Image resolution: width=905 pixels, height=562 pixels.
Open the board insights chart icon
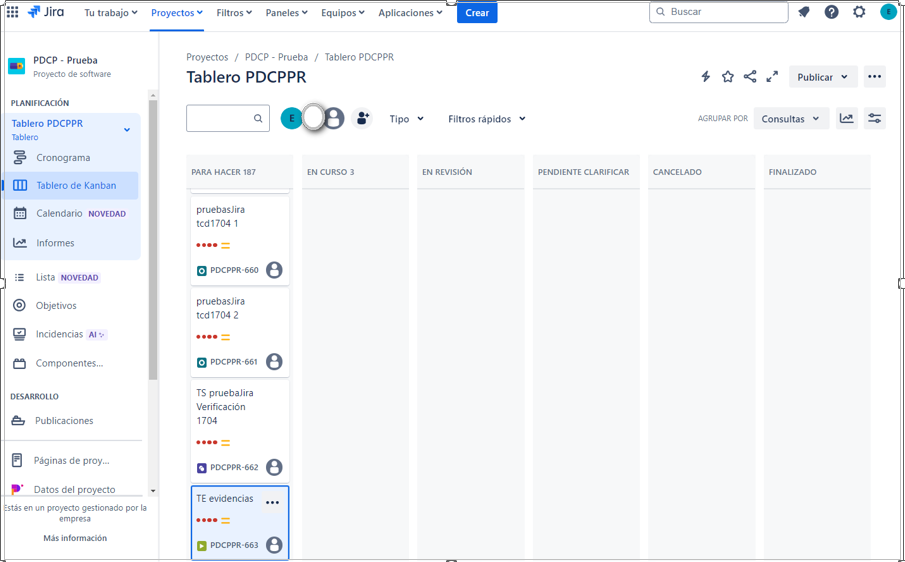[x=847, y=118]
